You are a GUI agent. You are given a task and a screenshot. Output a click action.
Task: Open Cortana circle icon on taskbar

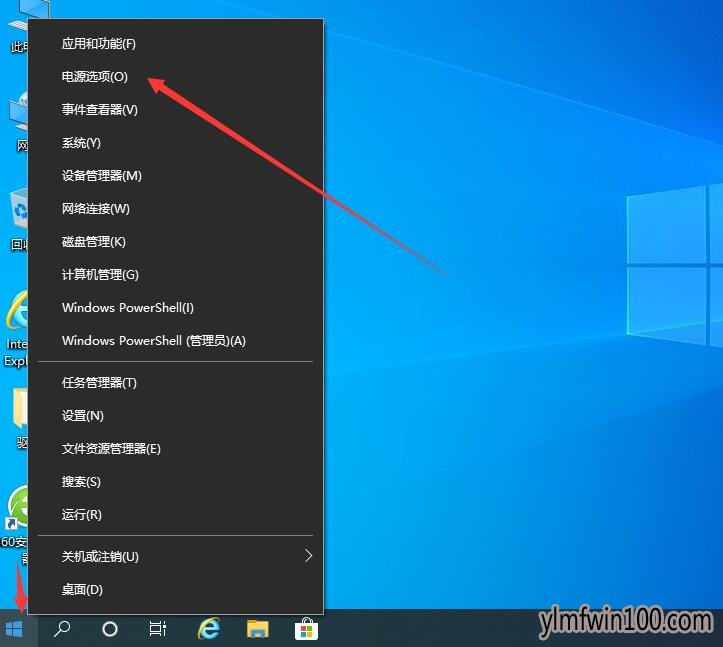pos(110,629)
